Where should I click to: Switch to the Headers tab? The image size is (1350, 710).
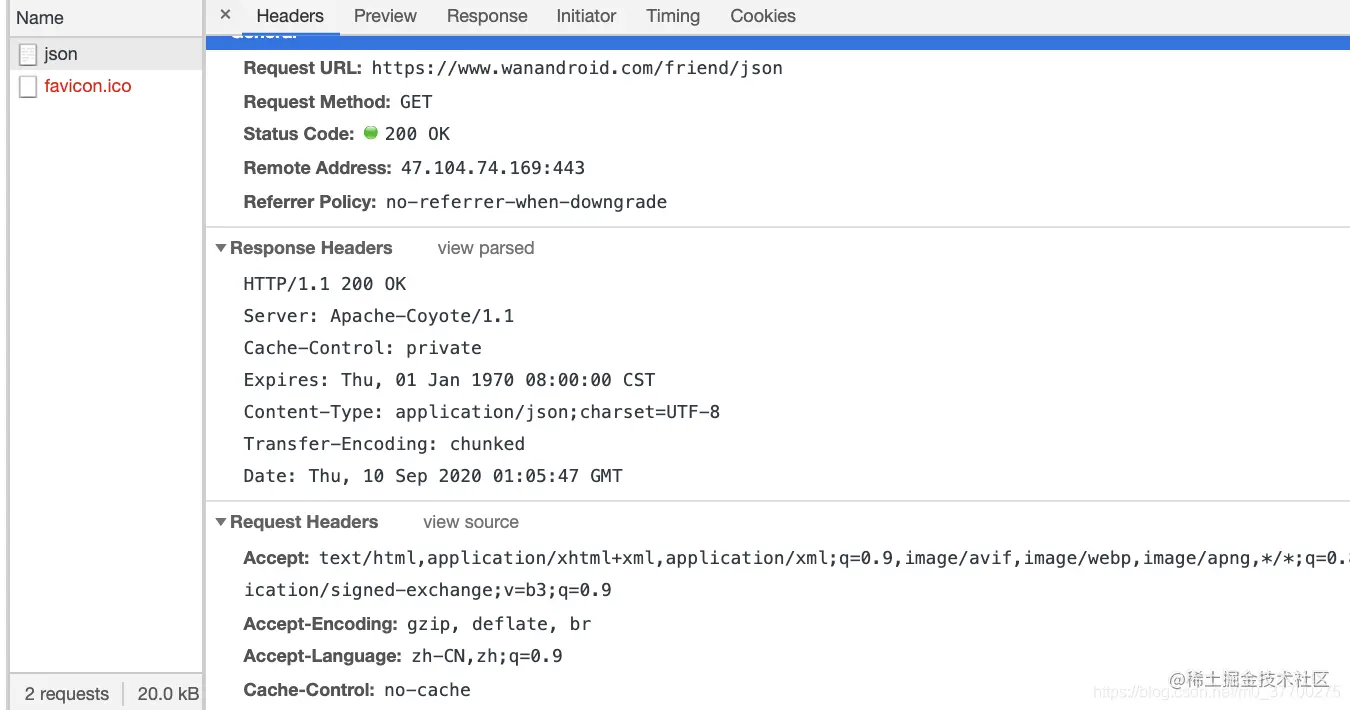[290, 16]
